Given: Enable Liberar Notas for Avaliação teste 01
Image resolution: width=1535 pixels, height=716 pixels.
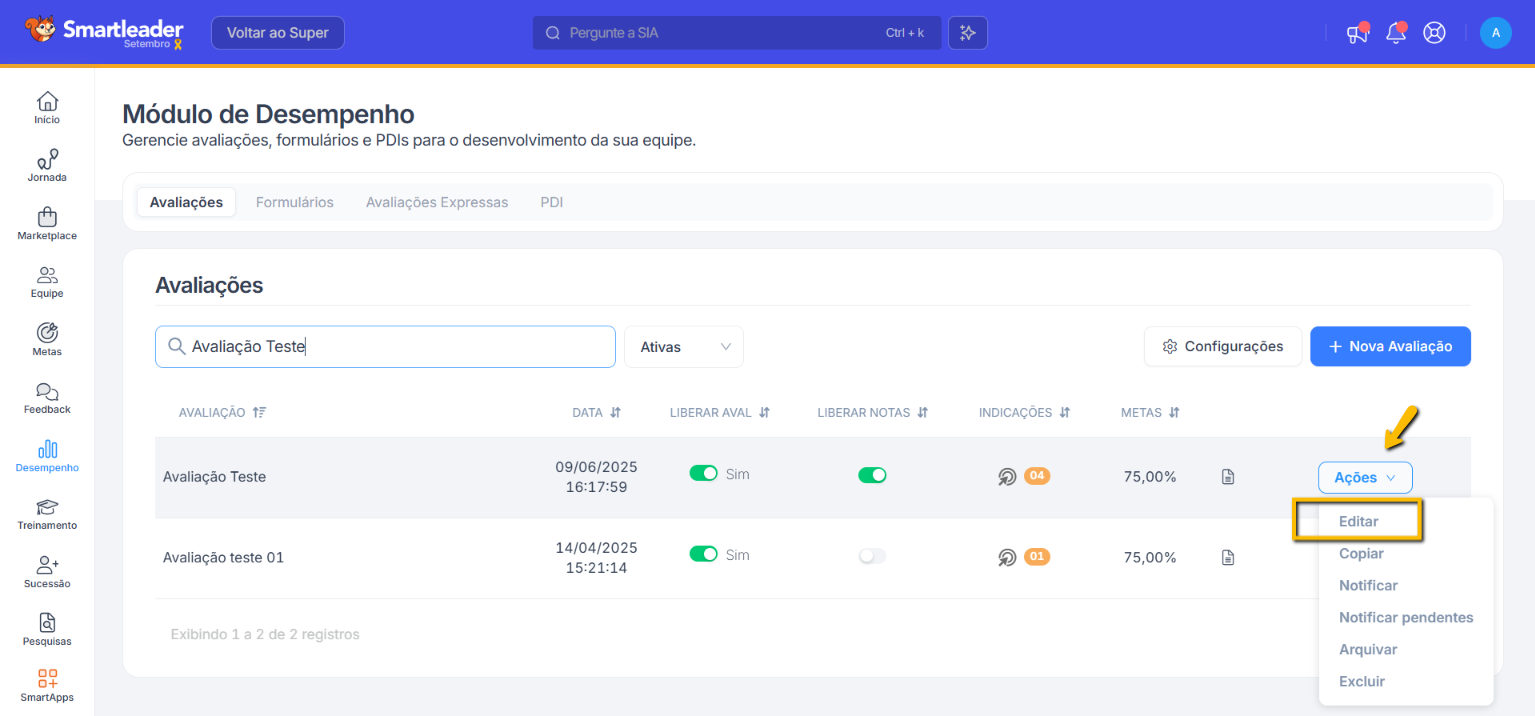Looking at the screenshot, I should [872, 556].
